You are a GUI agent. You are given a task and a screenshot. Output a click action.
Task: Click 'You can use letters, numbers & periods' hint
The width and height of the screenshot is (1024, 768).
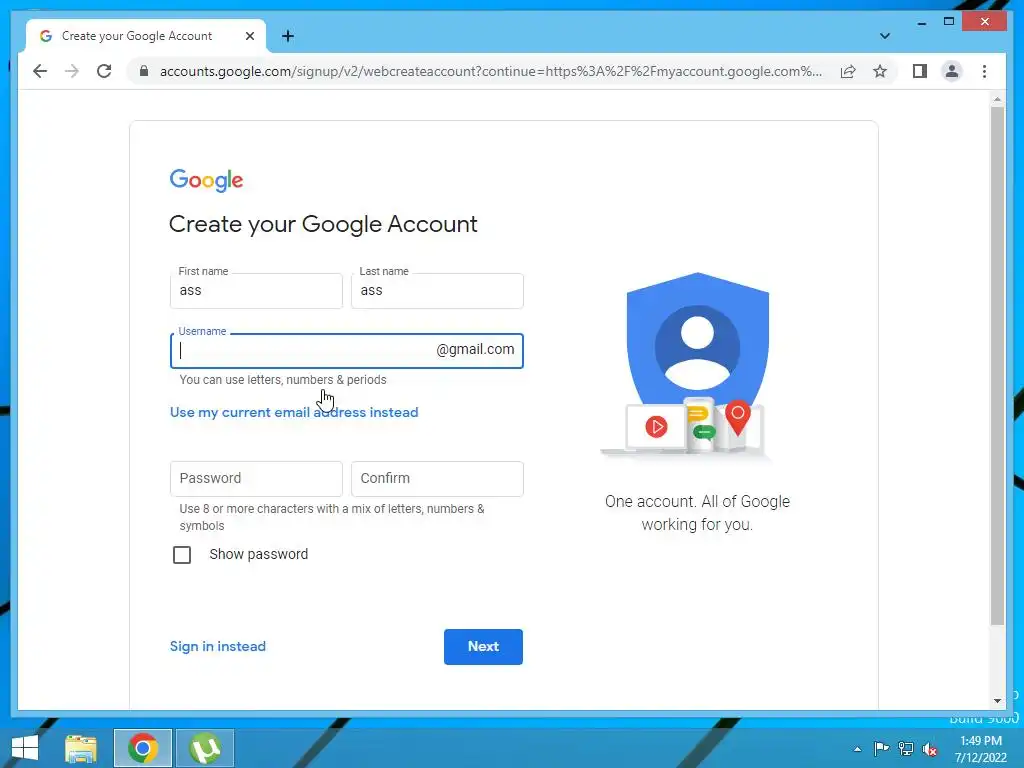283,379
